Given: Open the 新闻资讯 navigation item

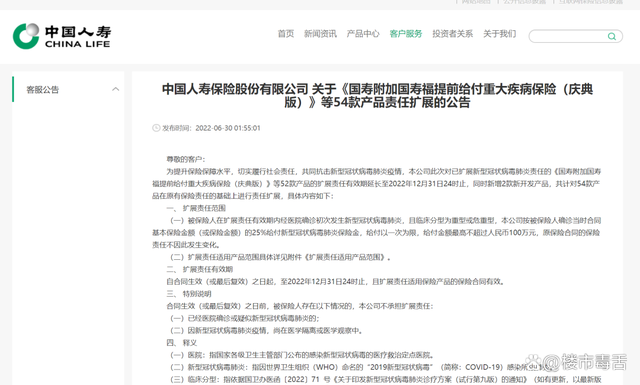Looking at the screenshot, I should click(320, 33).
